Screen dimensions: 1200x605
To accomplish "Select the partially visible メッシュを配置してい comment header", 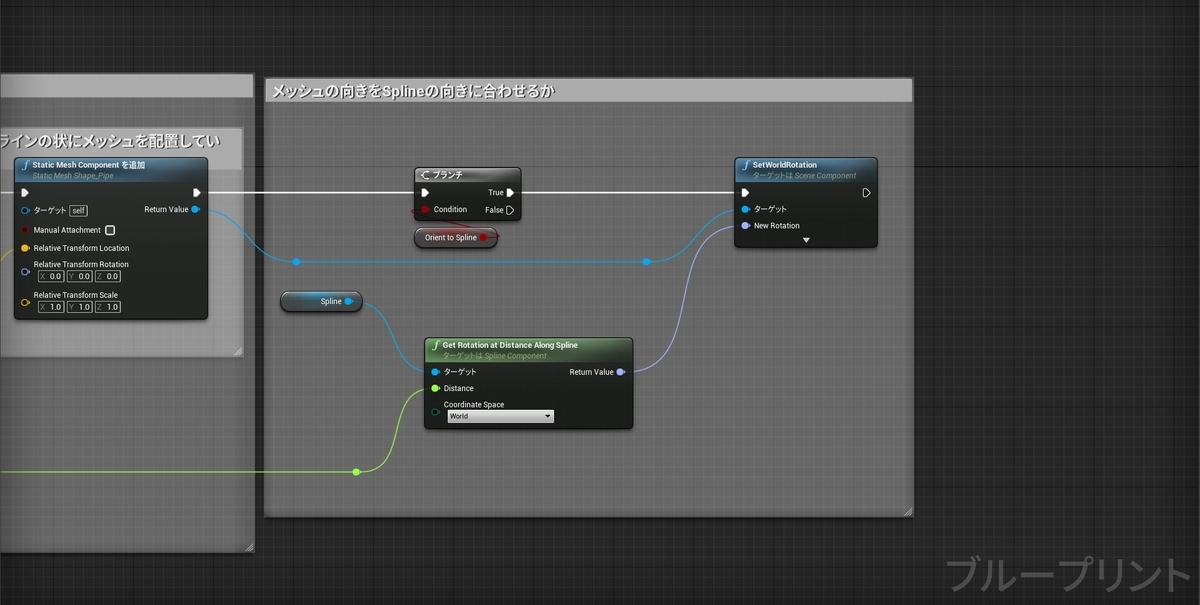I will [x=122, y=141].
